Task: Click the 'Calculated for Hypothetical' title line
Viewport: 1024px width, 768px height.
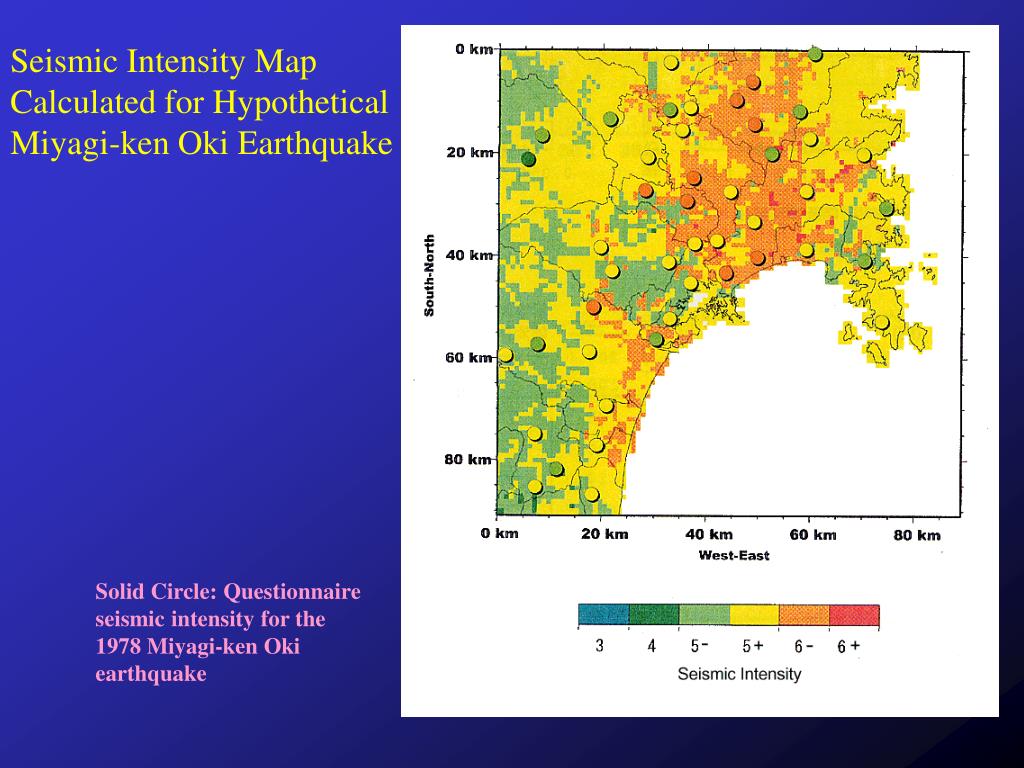Action: pos(199,103)
